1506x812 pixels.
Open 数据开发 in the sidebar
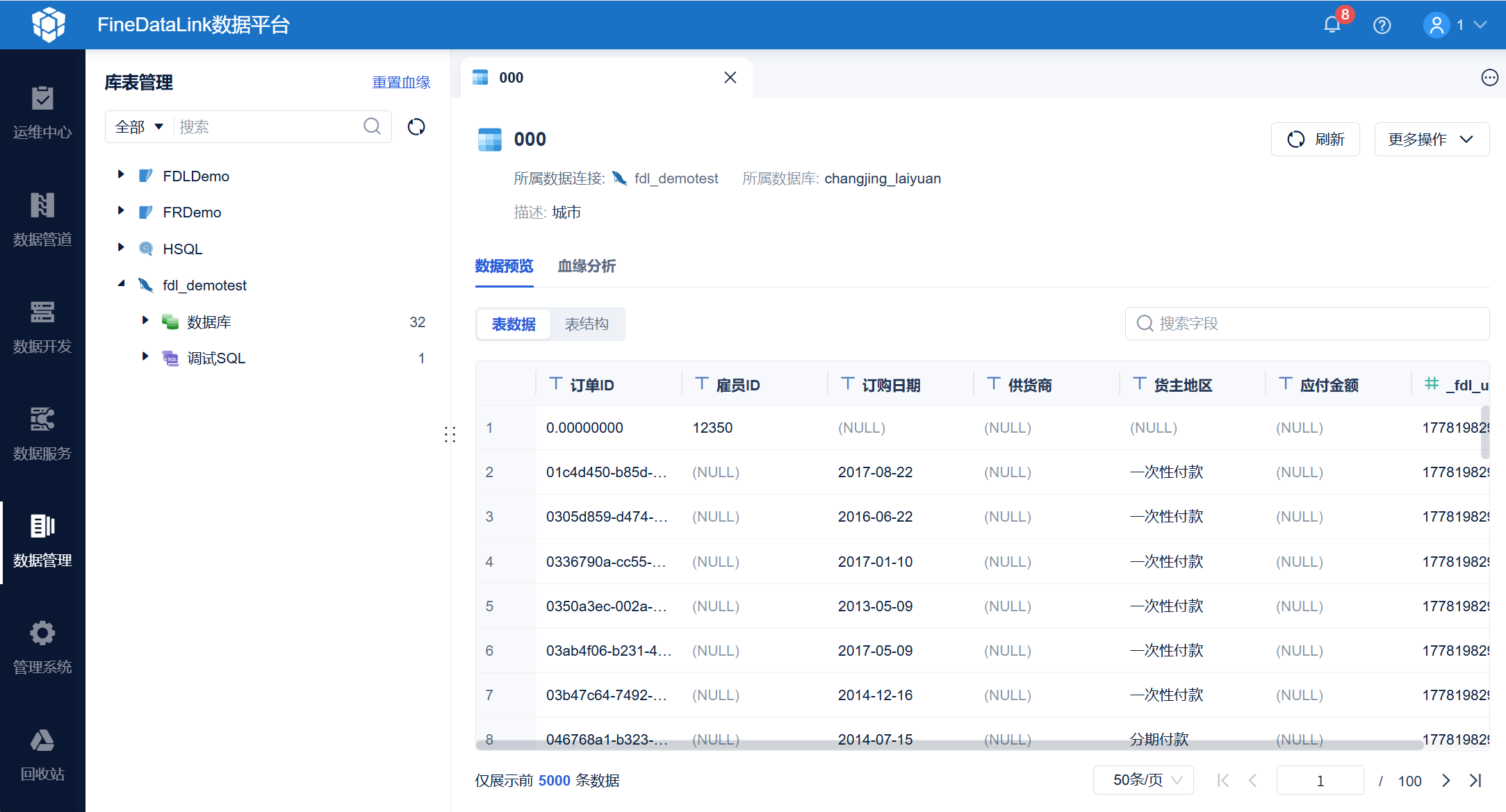tap(42, 327)
